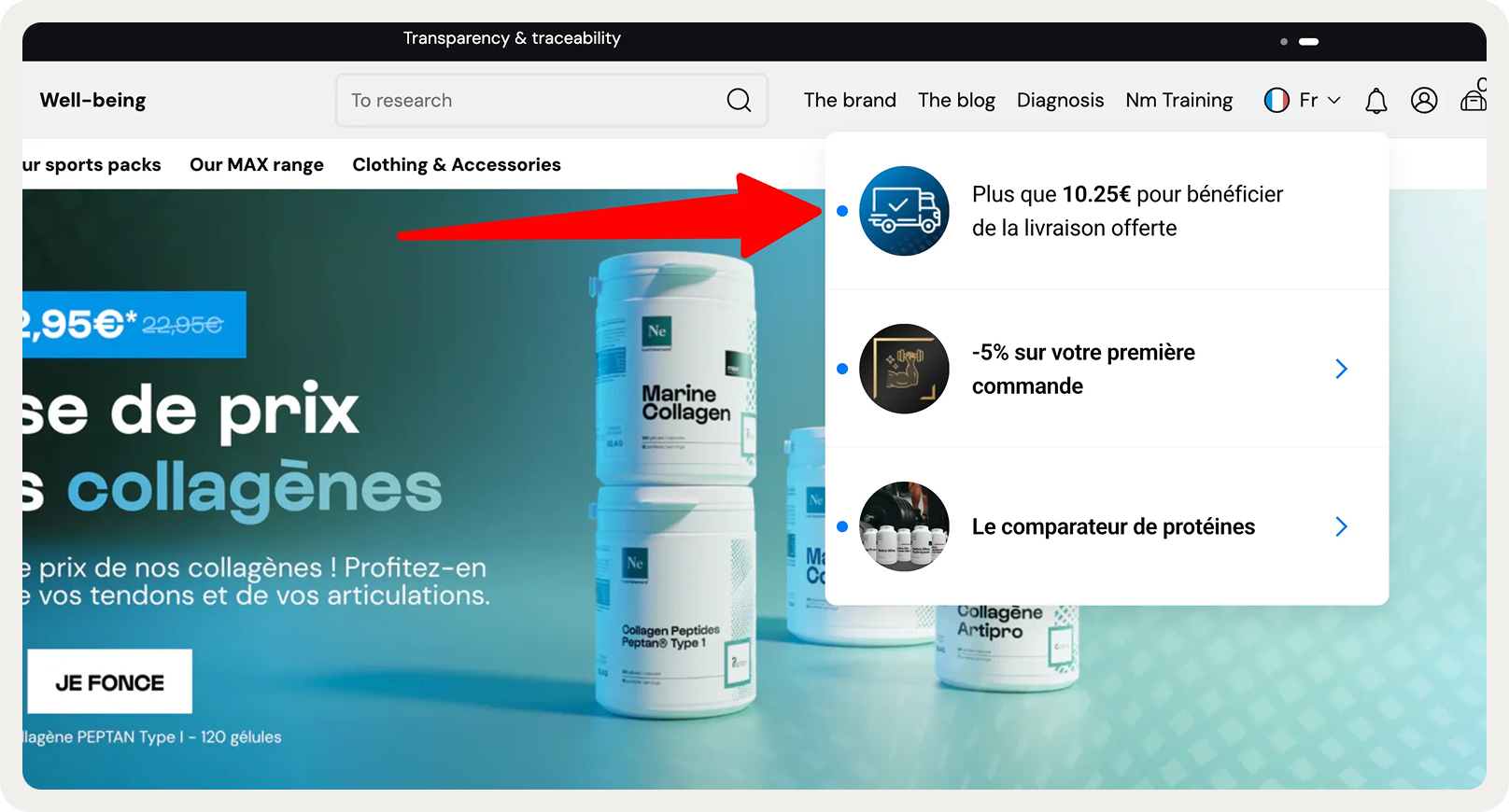1509x812 pixels.
Task: Click the JE FONCE button
Action: click(110, 682)
